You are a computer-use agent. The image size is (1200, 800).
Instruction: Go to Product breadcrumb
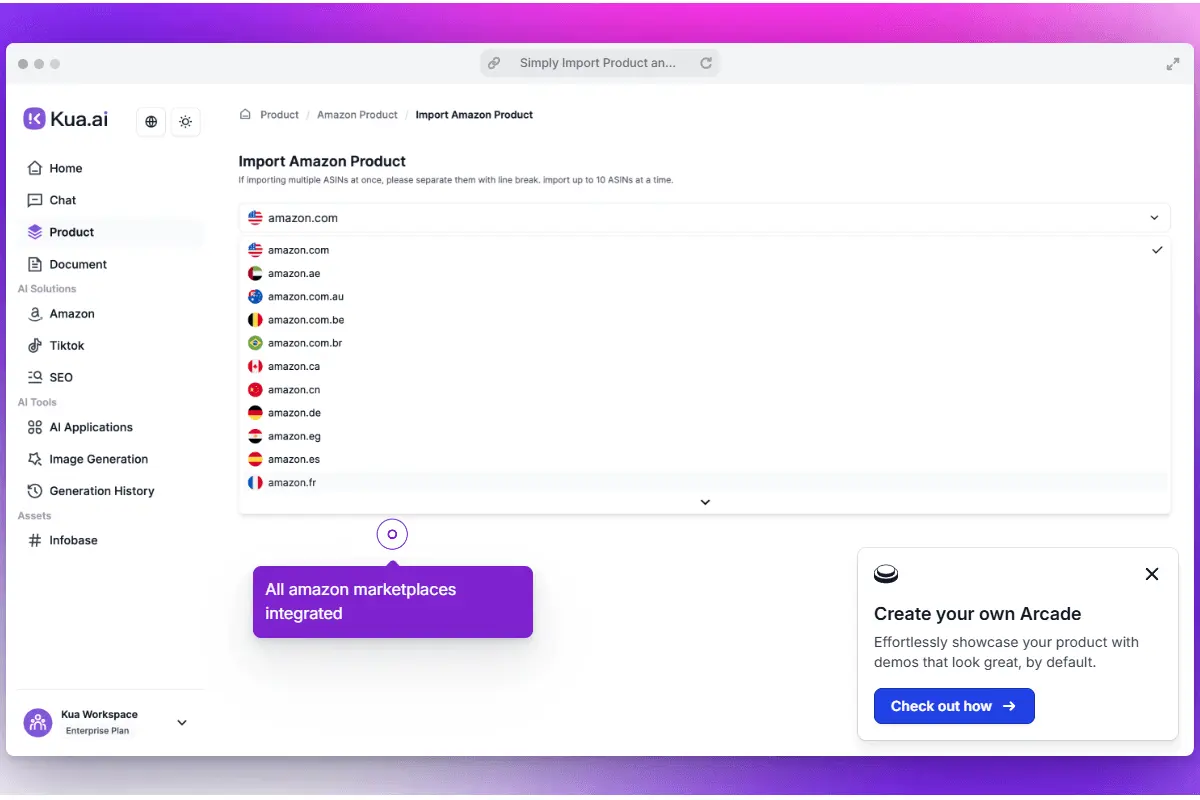click(279, 115)
